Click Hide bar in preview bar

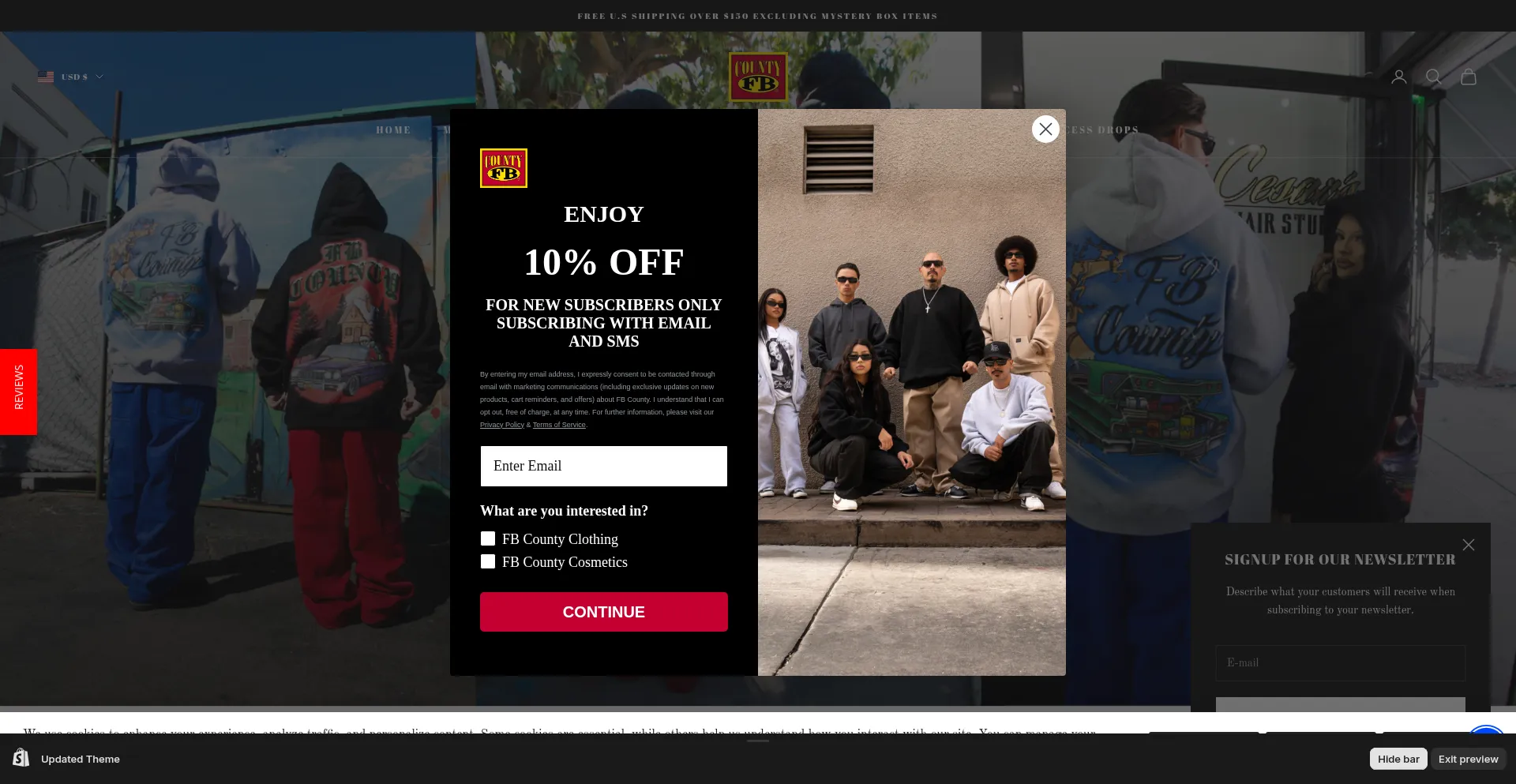[x=1398, y=759]
